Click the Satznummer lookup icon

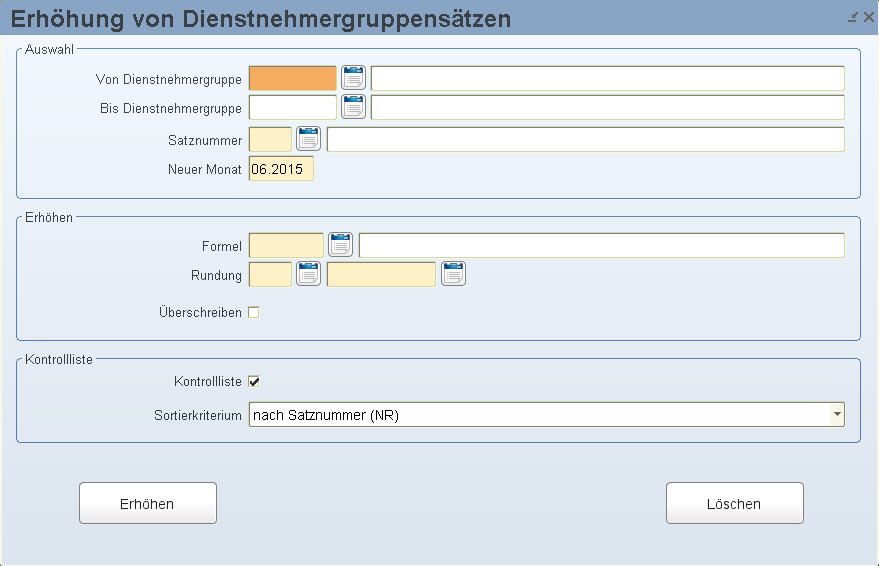pos(309,139)
